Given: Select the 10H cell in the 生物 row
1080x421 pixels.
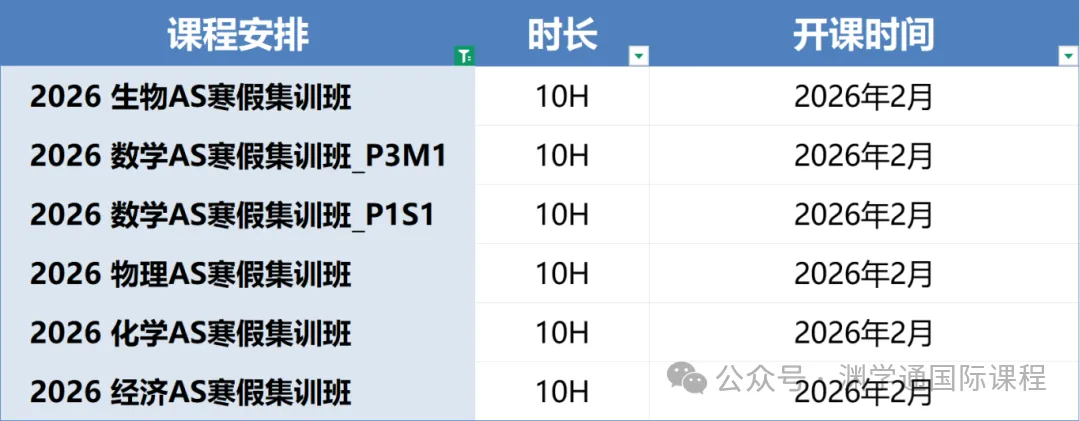Looking at the screenshot, I should click(562, 97).
